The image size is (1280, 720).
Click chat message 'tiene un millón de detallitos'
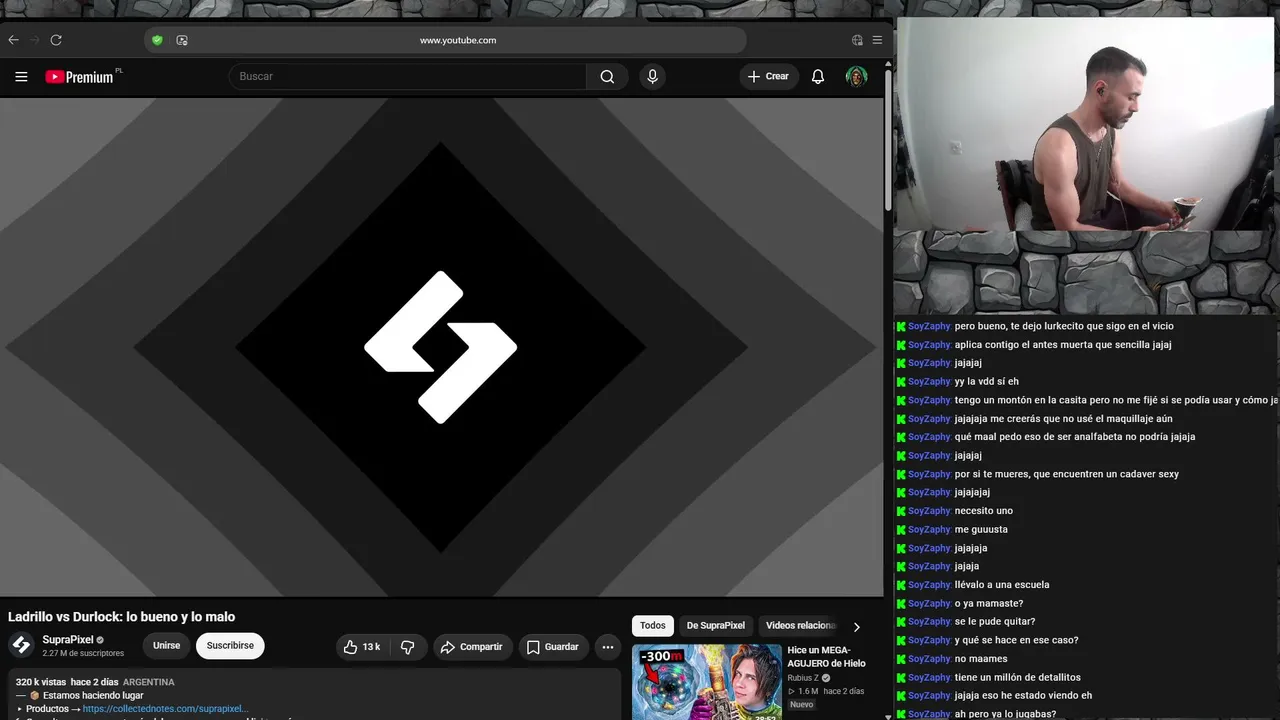pyautogui.click(x=1017, y=677)
